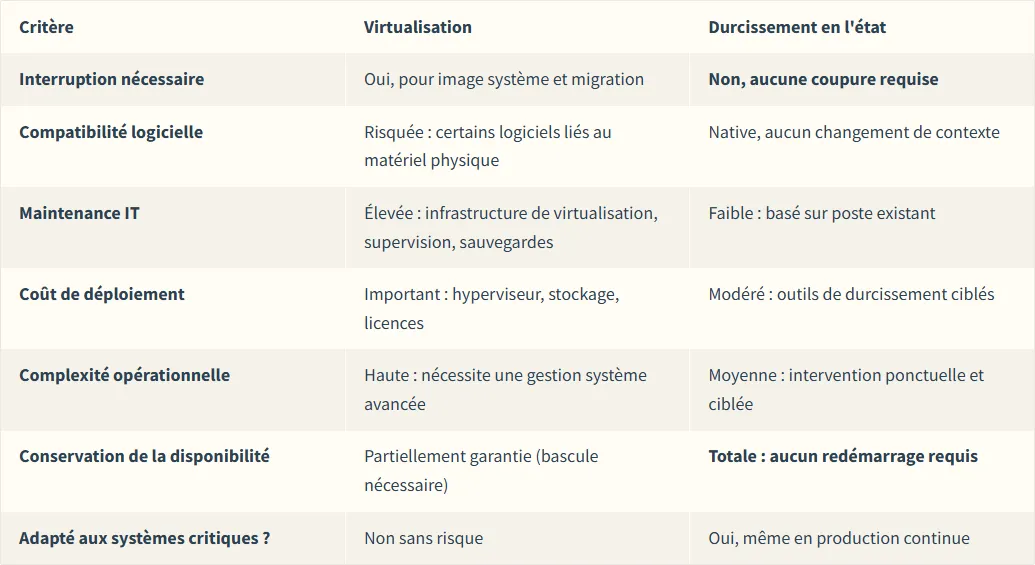Screen dimensions: 1035x565
Task: Select "Totale : aucun redémarrage requis" text
Action: [843, 456]
